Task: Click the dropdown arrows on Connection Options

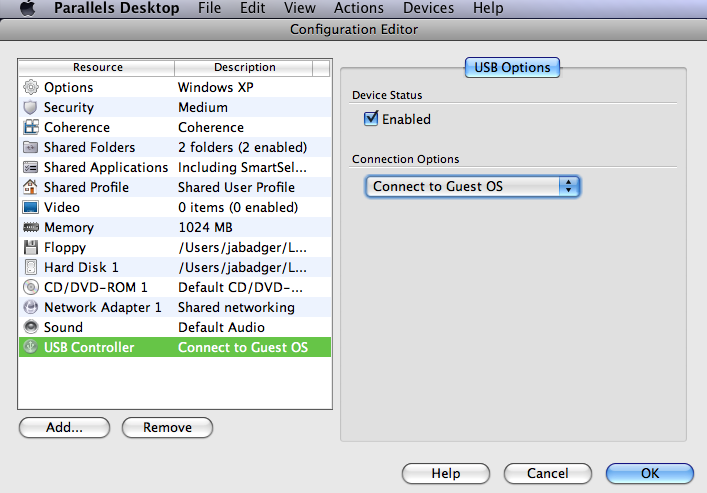Action: coord(569,186)
